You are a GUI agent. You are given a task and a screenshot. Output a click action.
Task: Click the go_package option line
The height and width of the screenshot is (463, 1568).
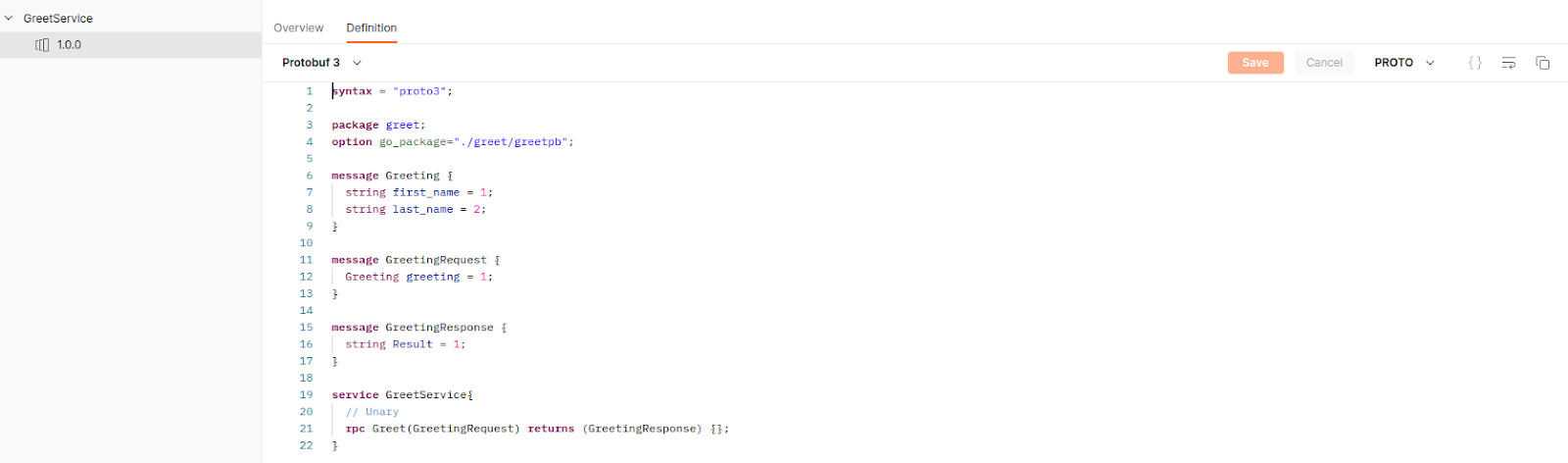coord(452,142)
